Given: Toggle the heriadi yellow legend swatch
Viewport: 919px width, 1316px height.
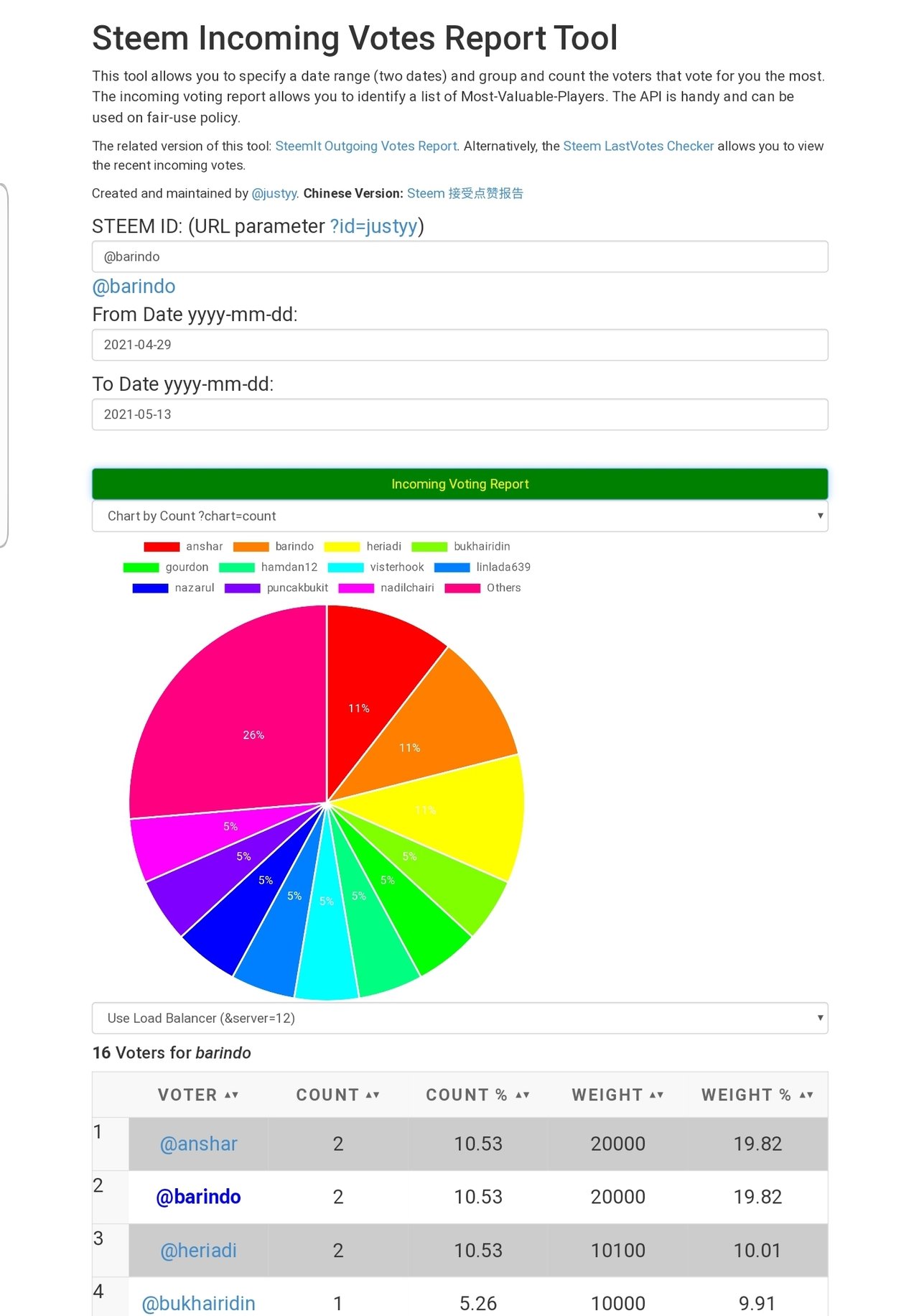Looking at the screenshot, I should coord(342,547).
